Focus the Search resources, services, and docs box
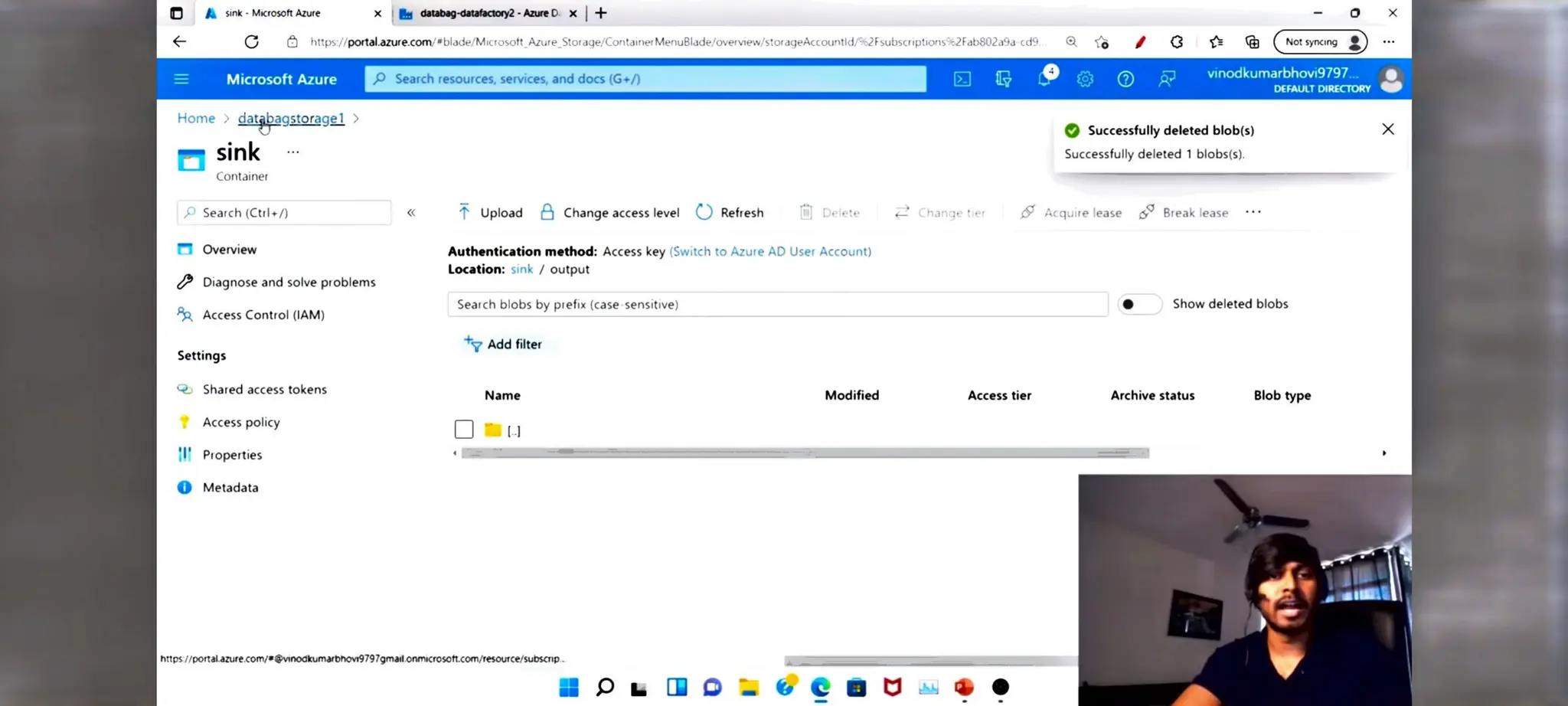1568x706 pixels. [645, 79]
